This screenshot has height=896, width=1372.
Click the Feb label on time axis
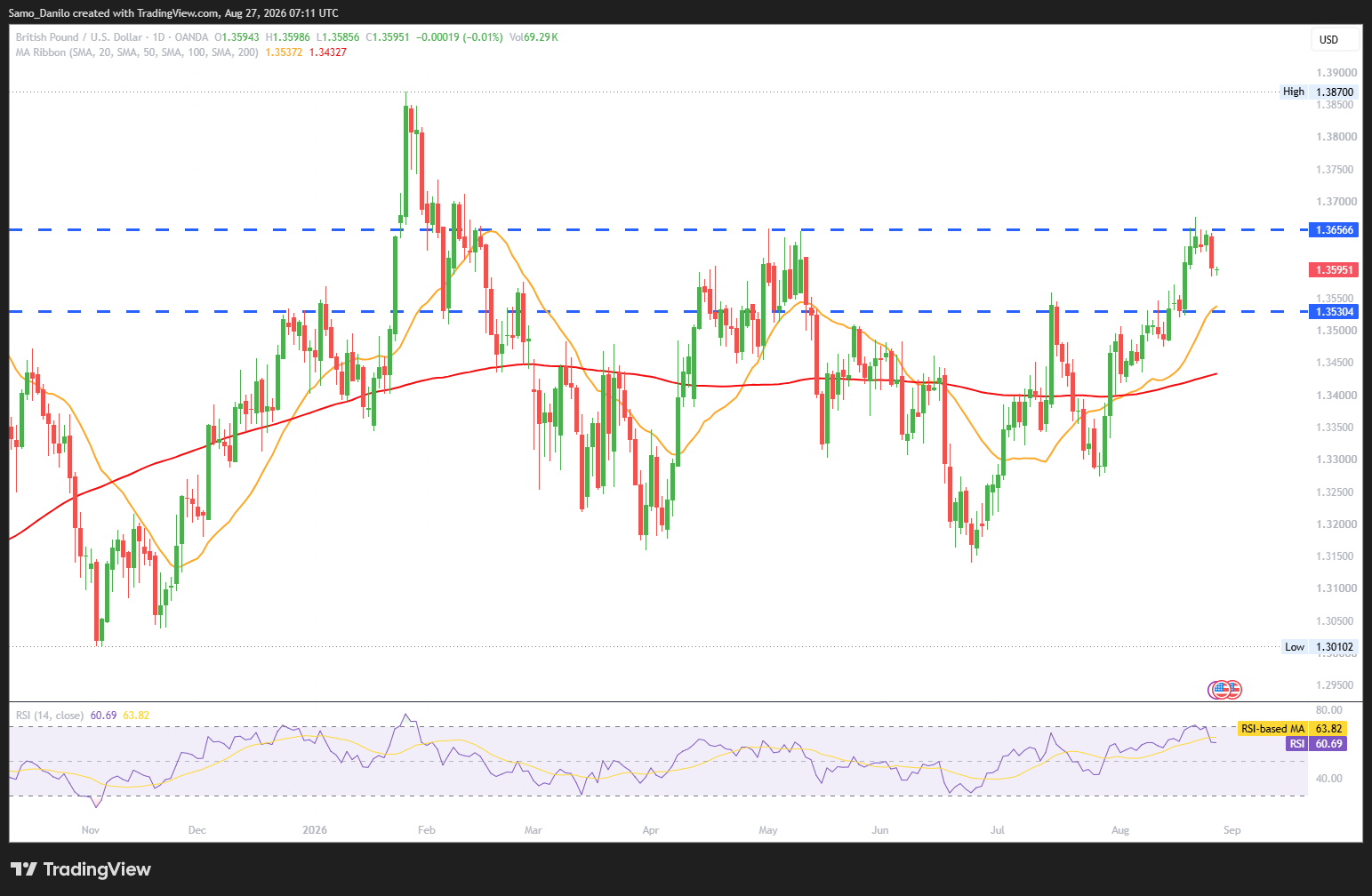pyautogui.click(x=427, y=830)
